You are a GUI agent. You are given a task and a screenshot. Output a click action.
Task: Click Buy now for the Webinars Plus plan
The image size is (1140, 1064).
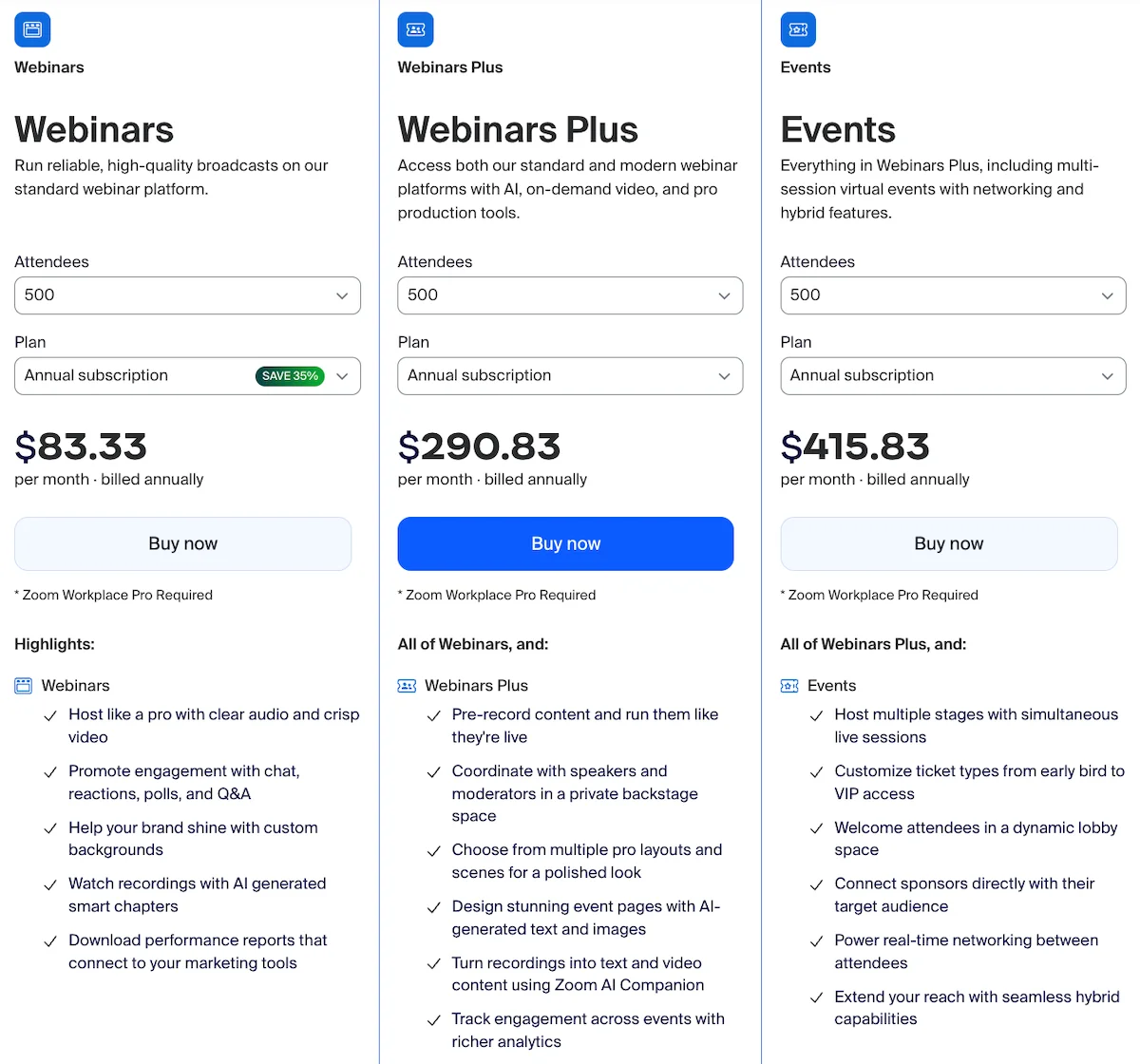(565, 543)
